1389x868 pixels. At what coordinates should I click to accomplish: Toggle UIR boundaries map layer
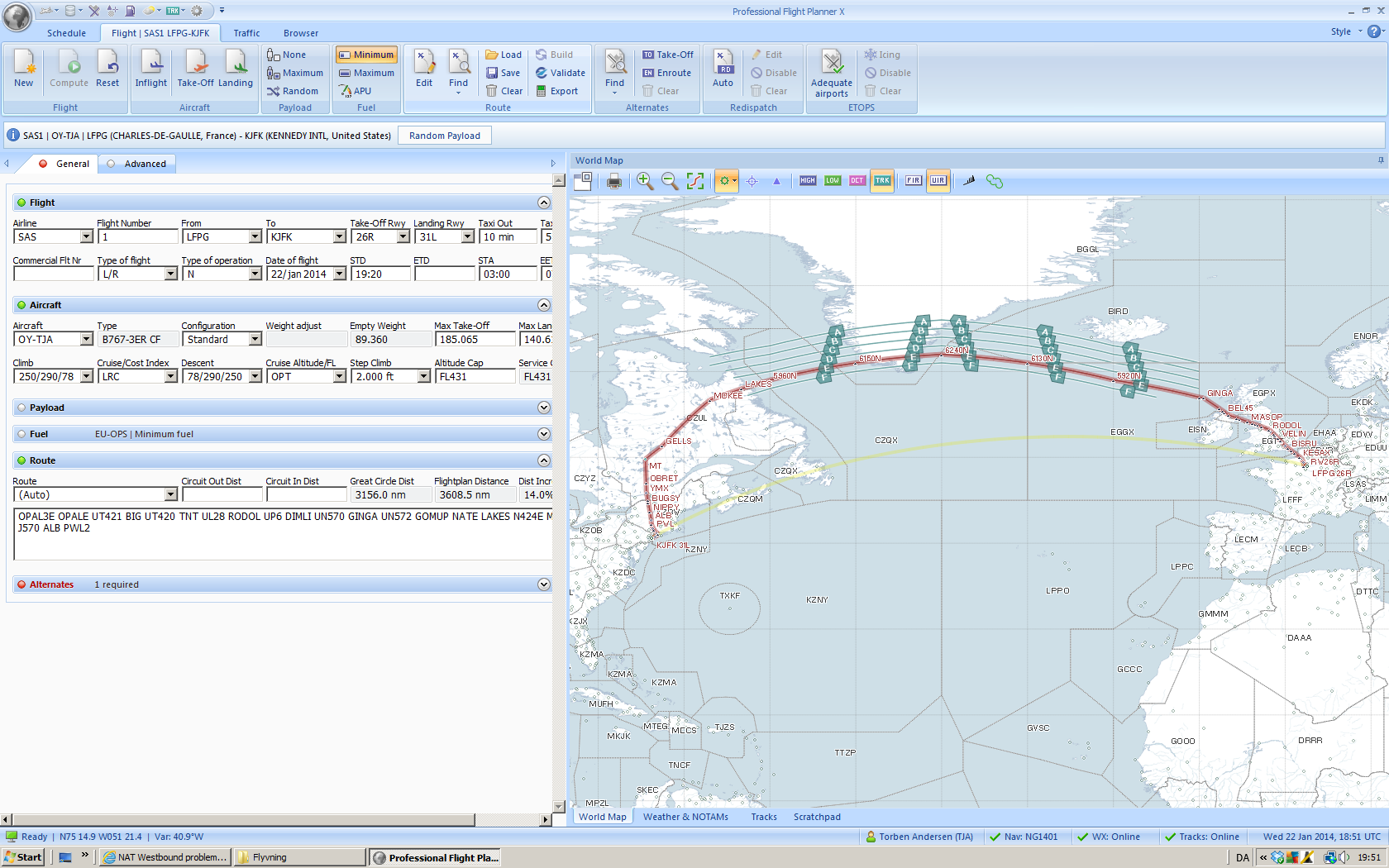tap(938, 181)
